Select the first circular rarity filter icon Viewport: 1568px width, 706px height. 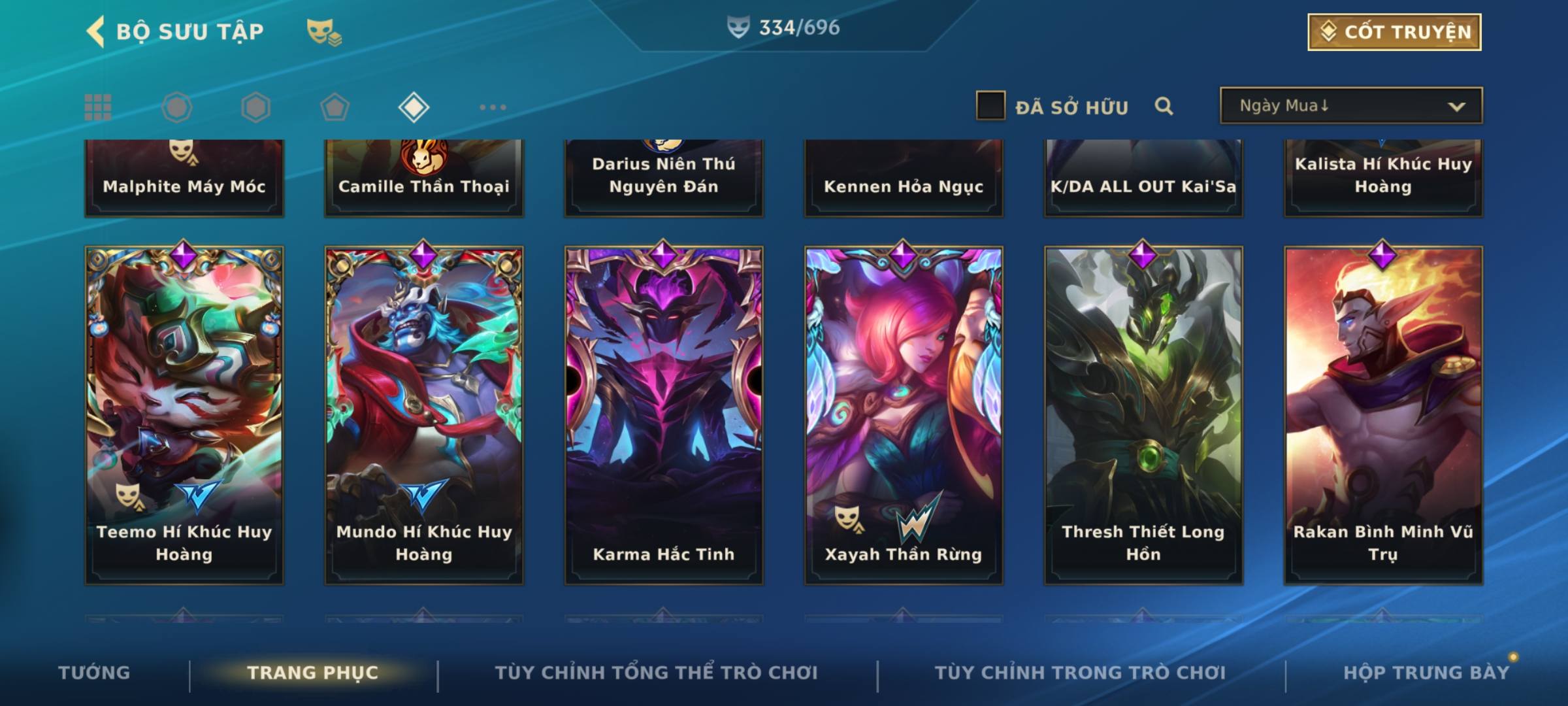point(177,107)
